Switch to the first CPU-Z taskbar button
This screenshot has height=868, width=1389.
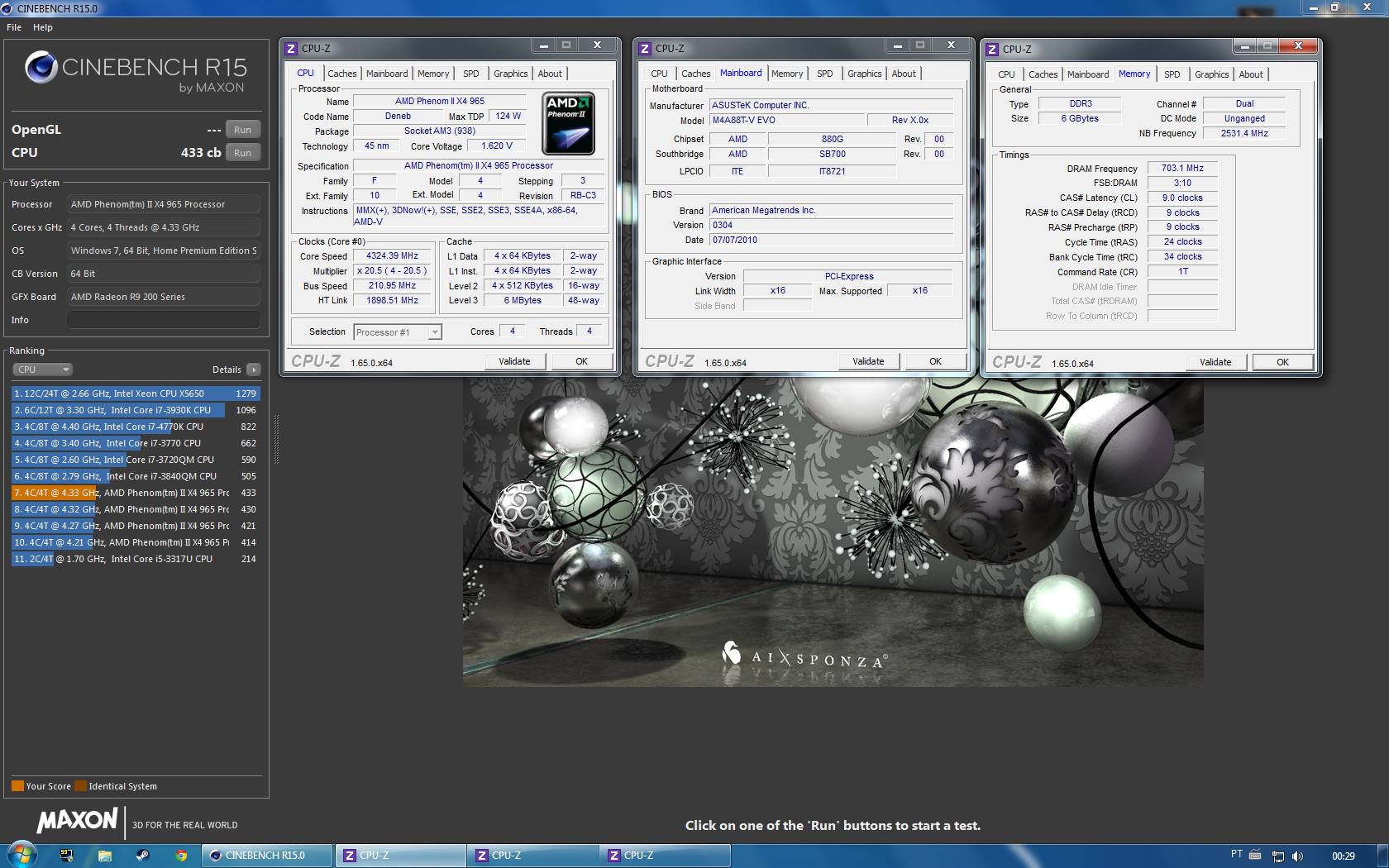point(401,856)
